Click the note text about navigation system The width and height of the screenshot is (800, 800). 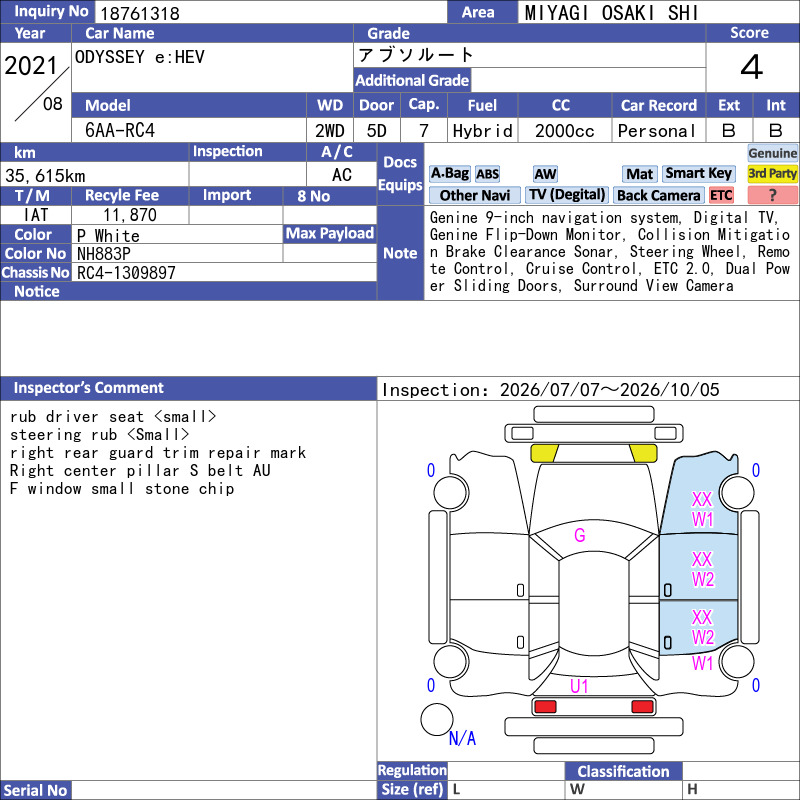(610, 252)
